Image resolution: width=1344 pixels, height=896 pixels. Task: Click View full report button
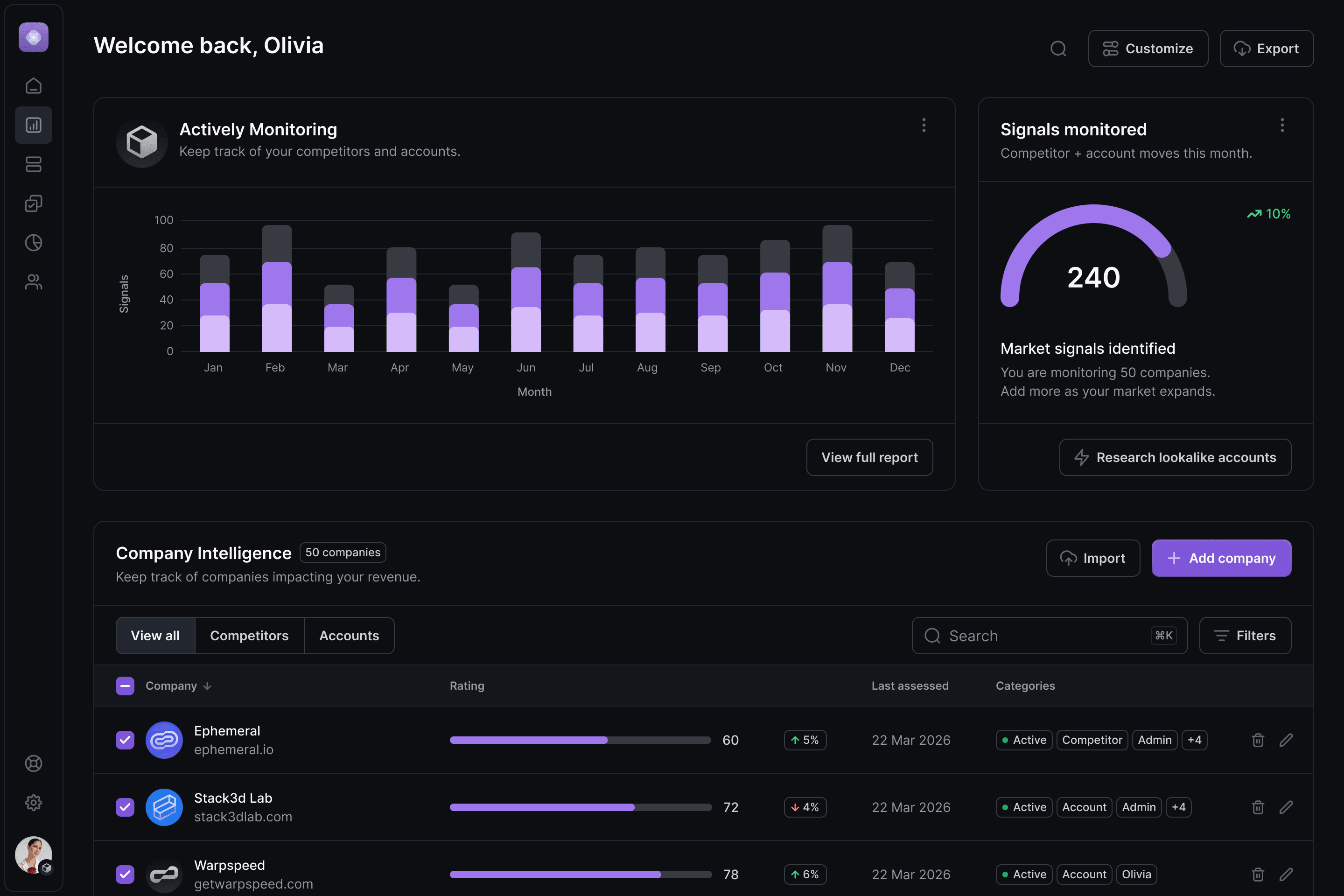coord(869,457)
